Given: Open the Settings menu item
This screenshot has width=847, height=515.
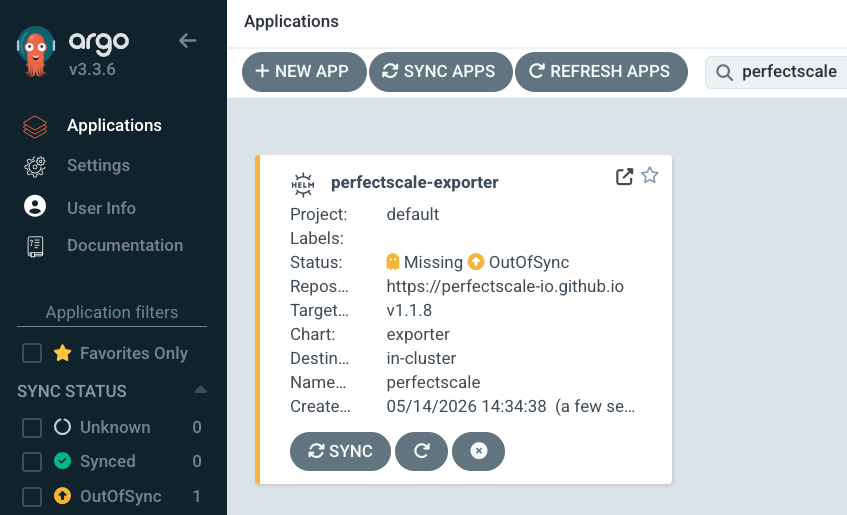Looking at the screenshot, I should [x=98, y=165].
